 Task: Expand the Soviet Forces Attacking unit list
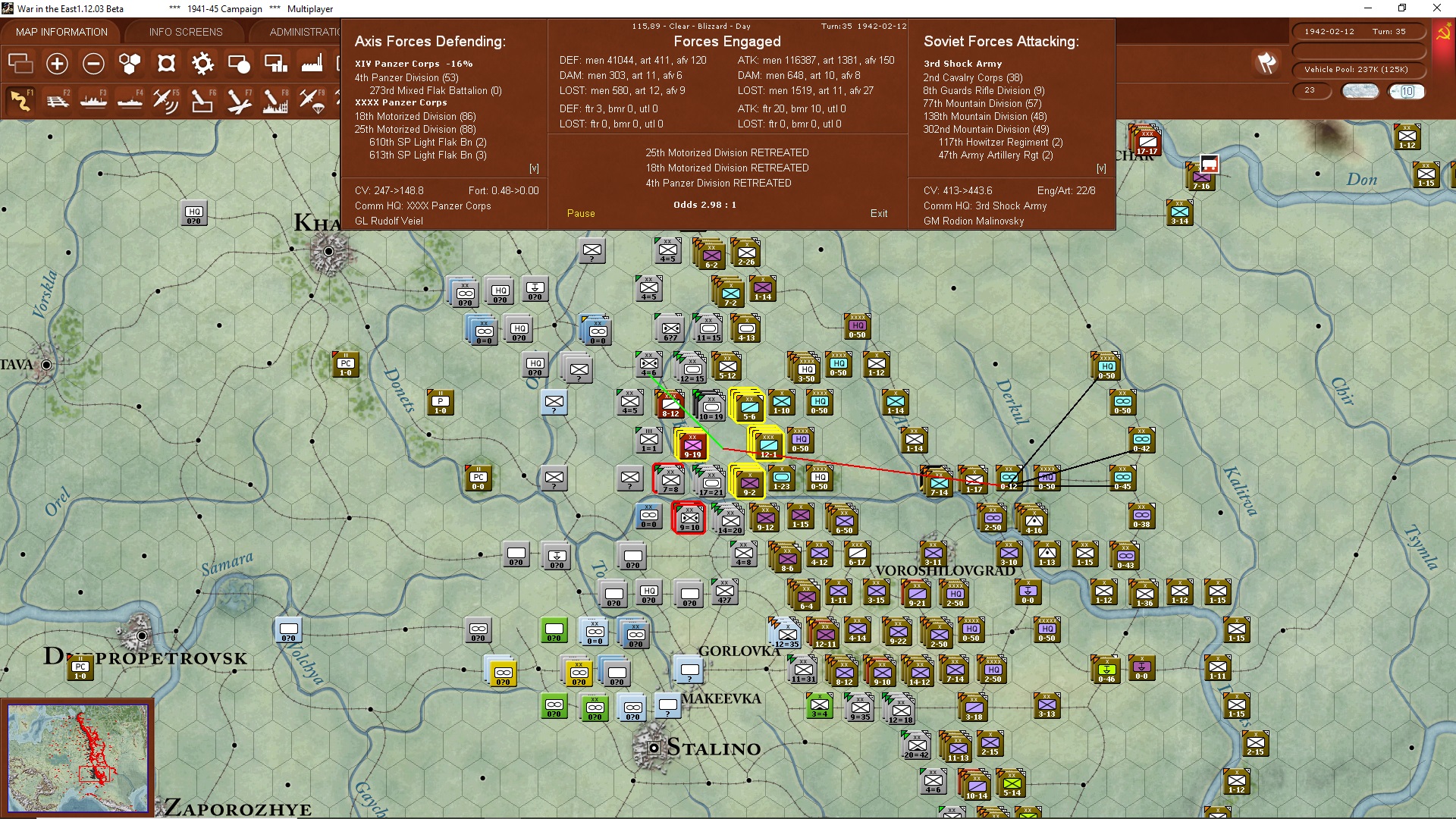(1101, 168)
